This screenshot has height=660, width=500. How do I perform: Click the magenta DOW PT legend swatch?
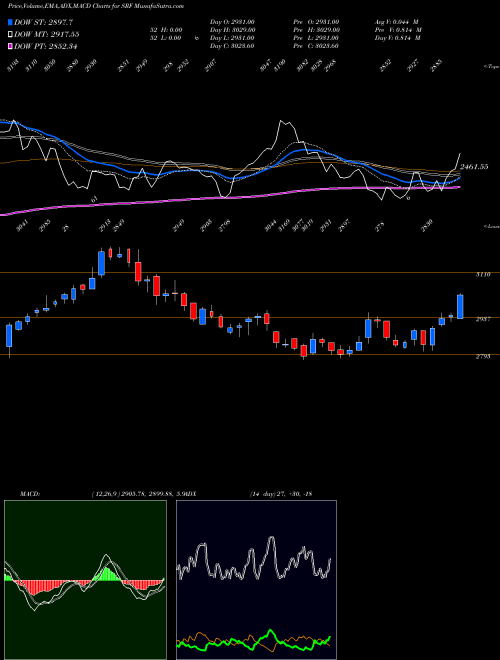coord(11,46)
